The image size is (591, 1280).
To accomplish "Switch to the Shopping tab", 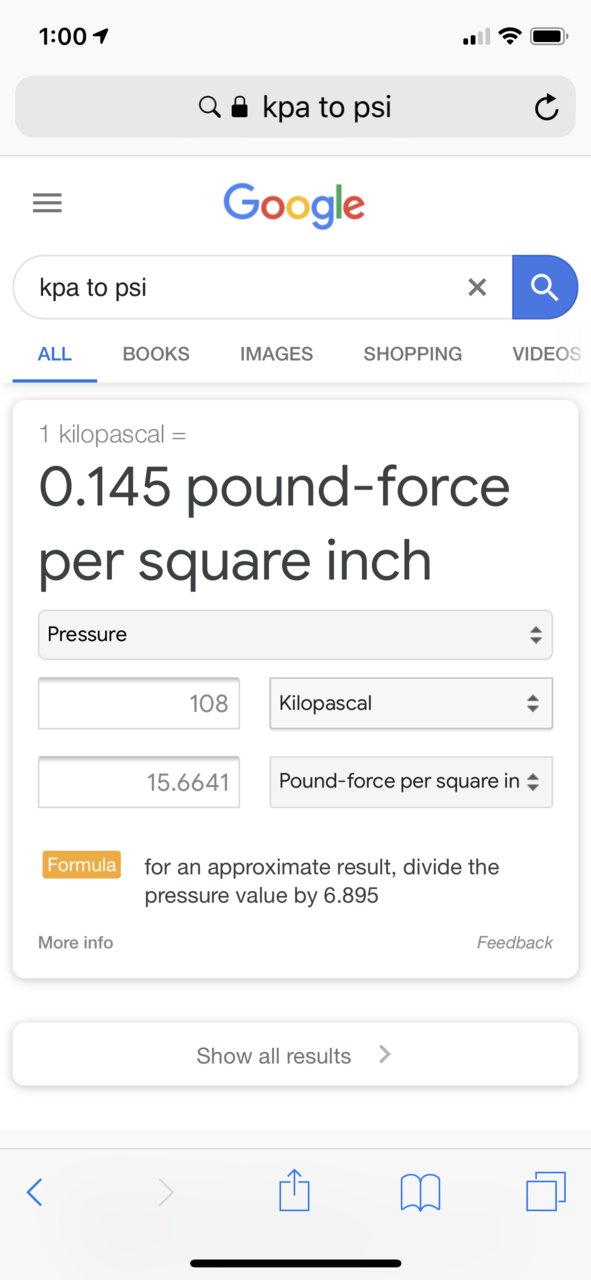I will (x=412, y=354).
